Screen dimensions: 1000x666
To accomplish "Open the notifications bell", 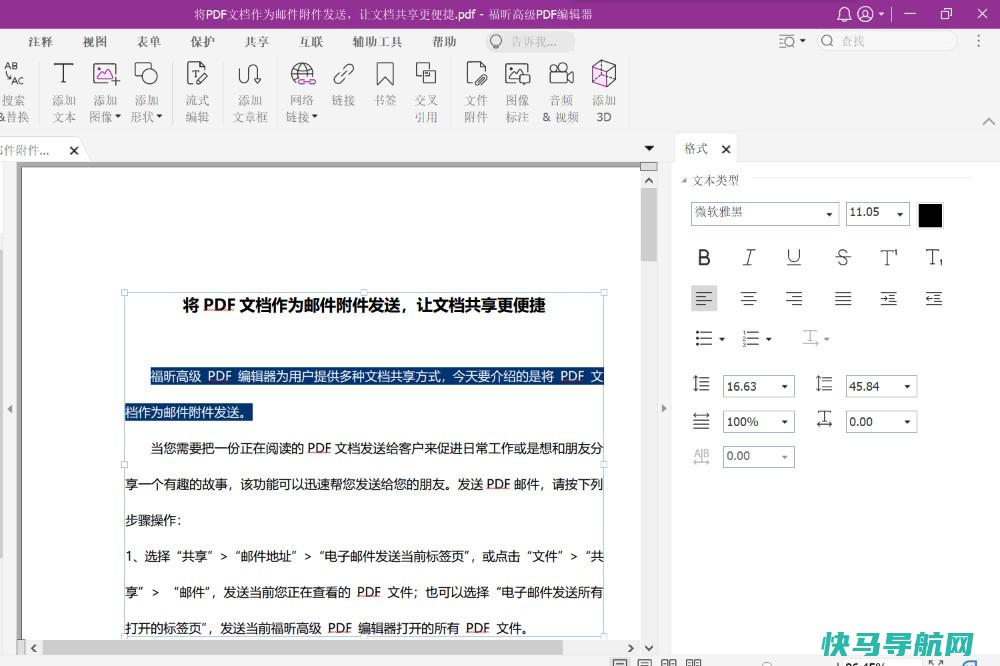I will (844, 14).
